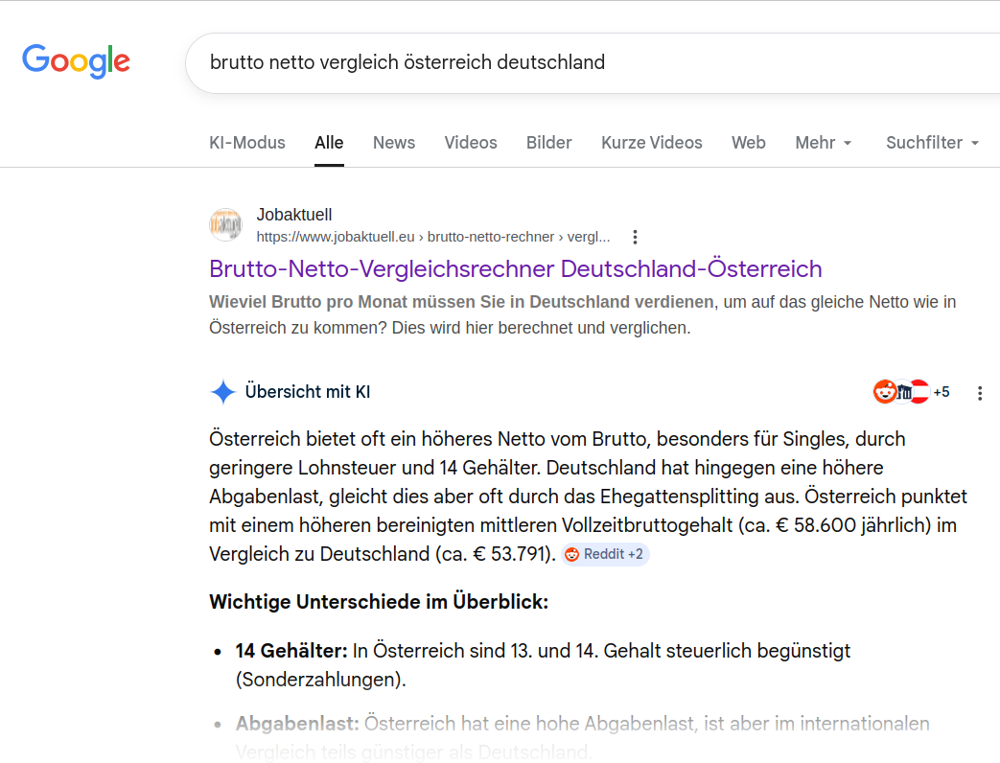1000x763 pixels.
Task: Click 'Wichtige Unterschiede im Überblick:' heading
Action: (379, 602)
